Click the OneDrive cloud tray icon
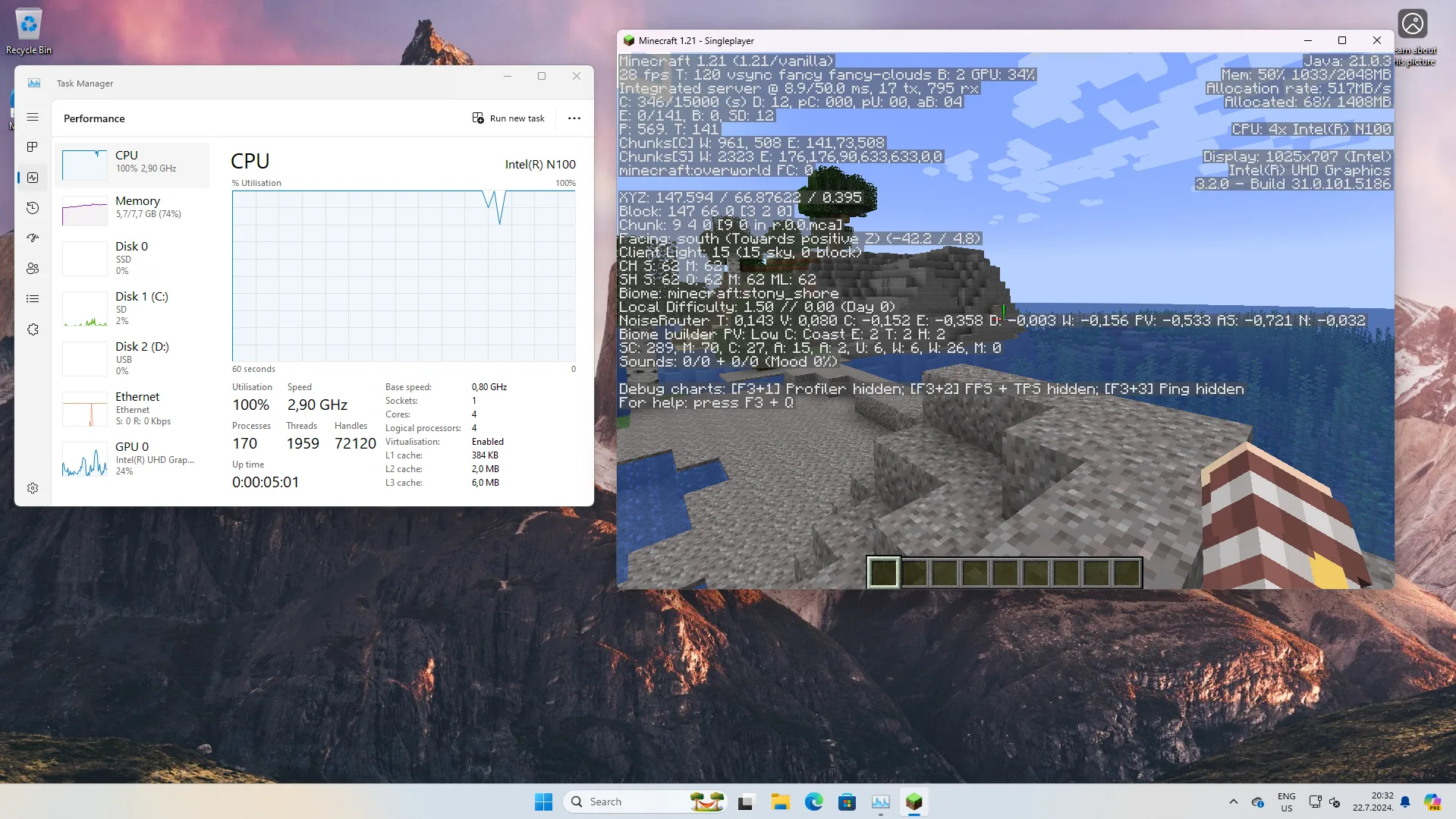The image size is (1456, 819). tap(1257, 802)
